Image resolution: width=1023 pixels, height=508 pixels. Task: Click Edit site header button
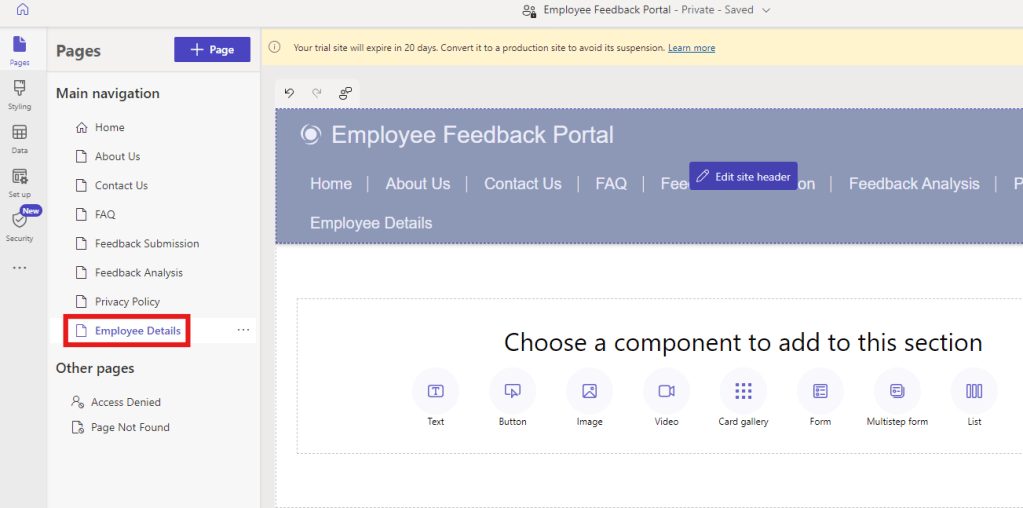(x=743, y=177)
